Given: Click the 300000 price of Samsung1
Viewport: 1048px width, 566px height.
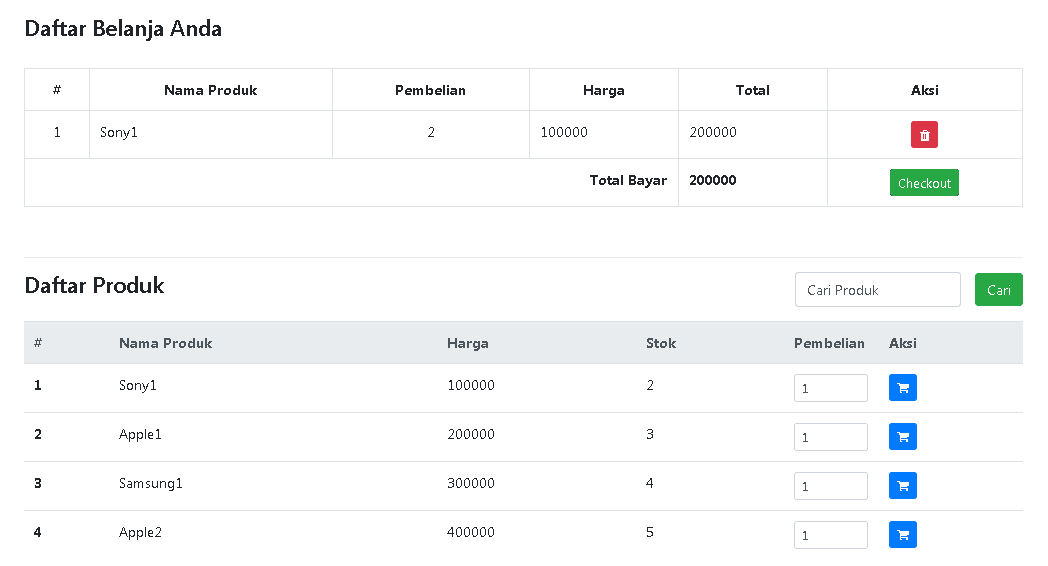Looking at the screenshot, I should pos(471,483).
